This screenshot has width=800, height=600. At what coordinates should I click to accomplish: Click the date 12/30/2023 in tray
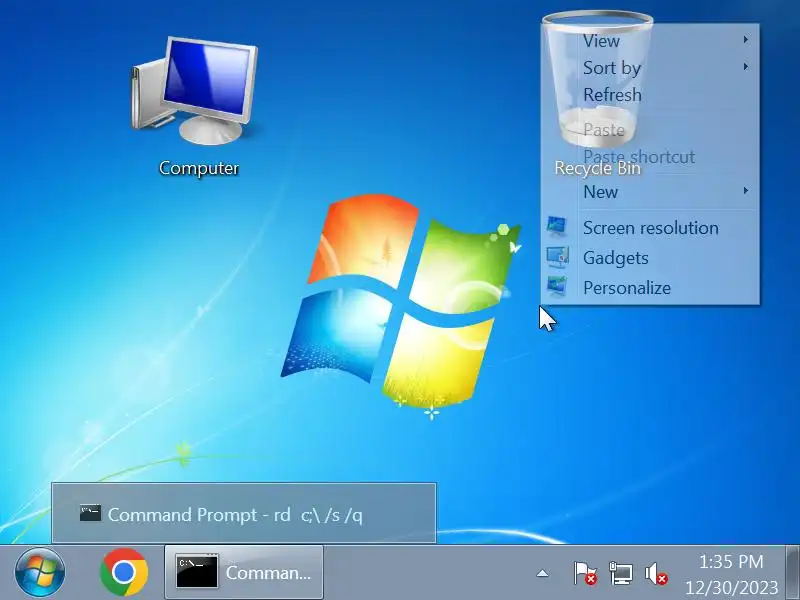731,587
